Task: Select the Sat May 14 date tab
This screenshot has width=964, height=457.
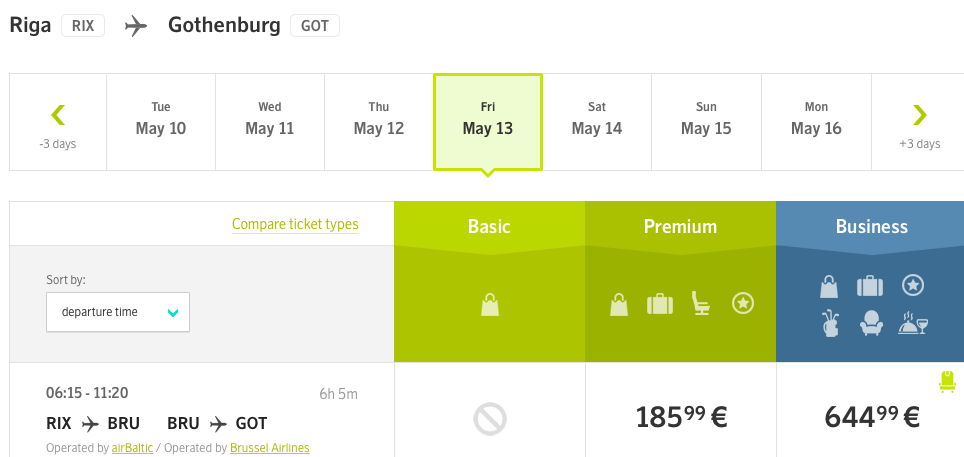Action: 597,122
